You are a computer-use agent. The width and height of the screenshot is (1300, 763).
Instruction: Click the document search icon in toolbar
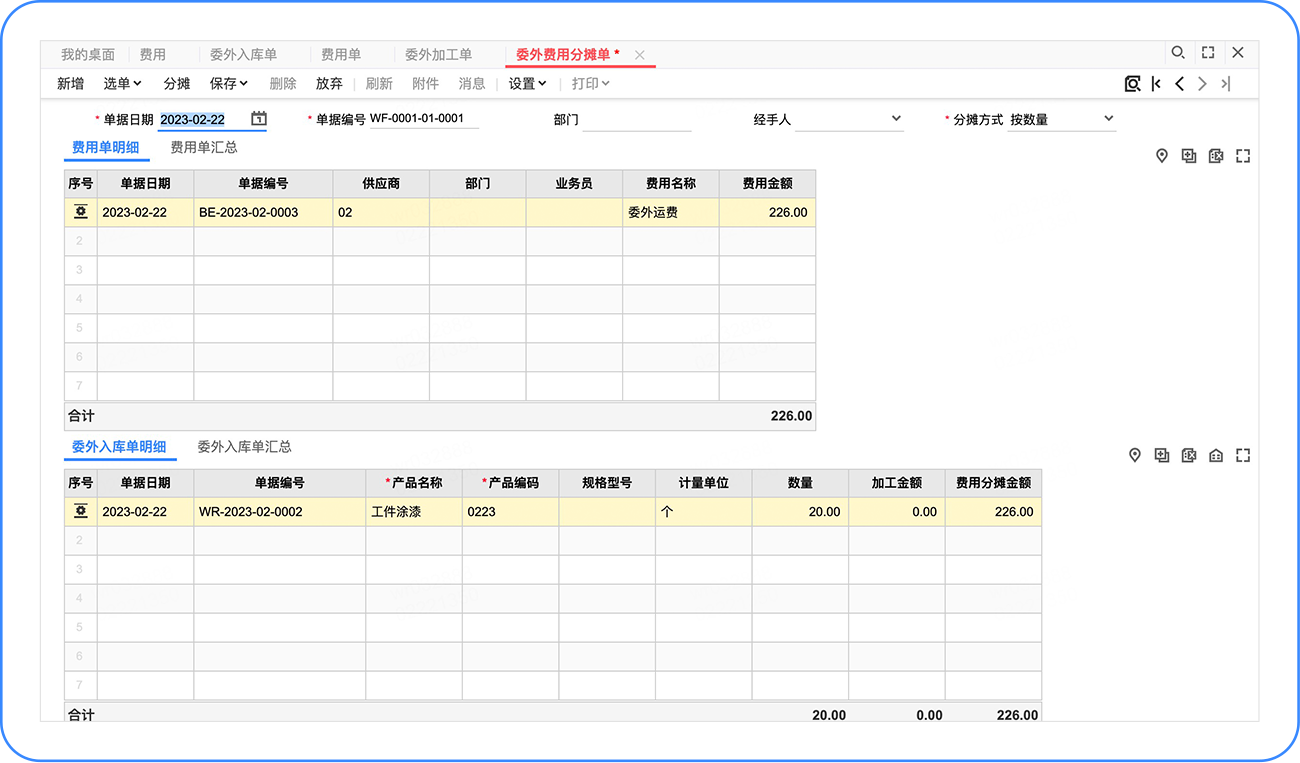click(x=1132, y=84)
